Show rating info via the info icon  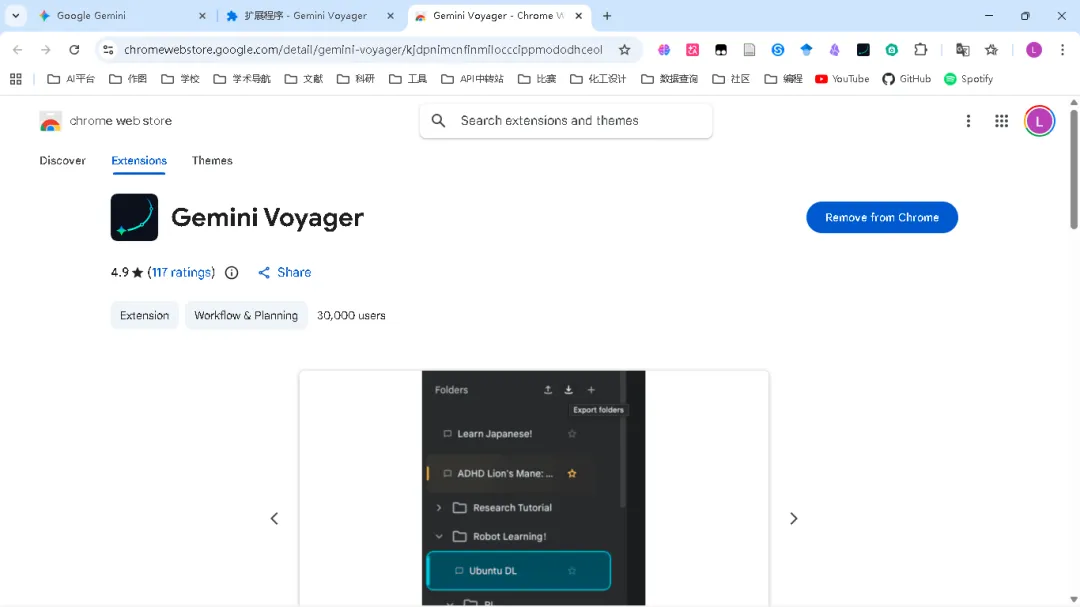(231, 273)
